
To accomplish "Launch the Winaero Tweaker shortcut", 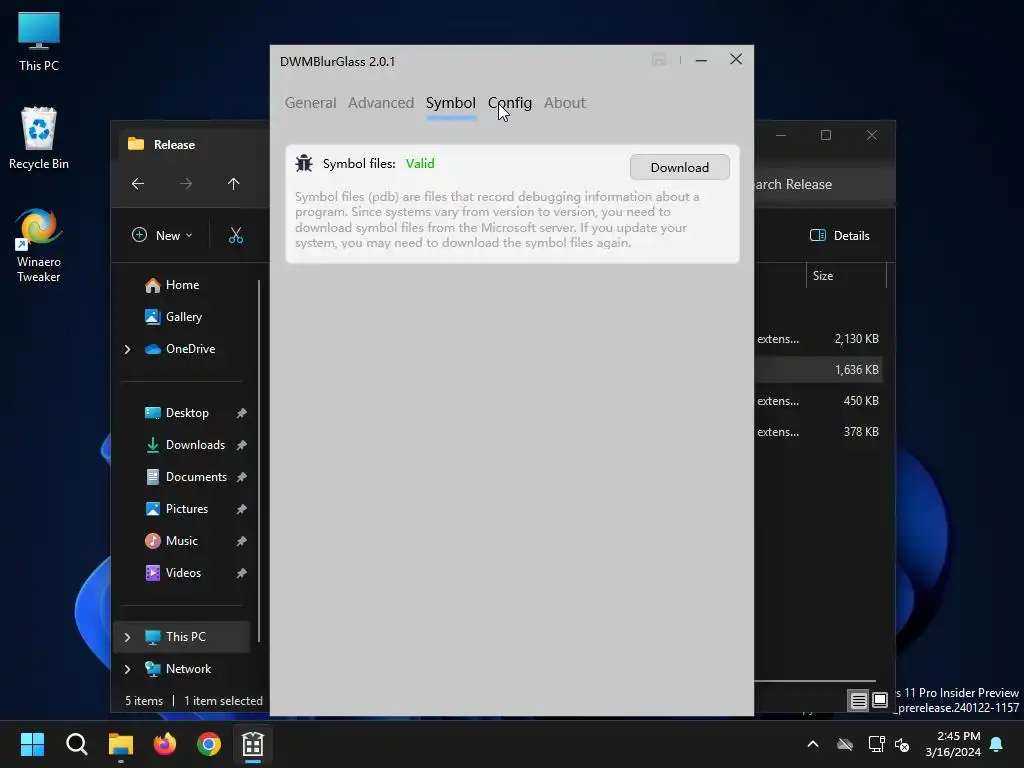I will [x=39, y=246].
